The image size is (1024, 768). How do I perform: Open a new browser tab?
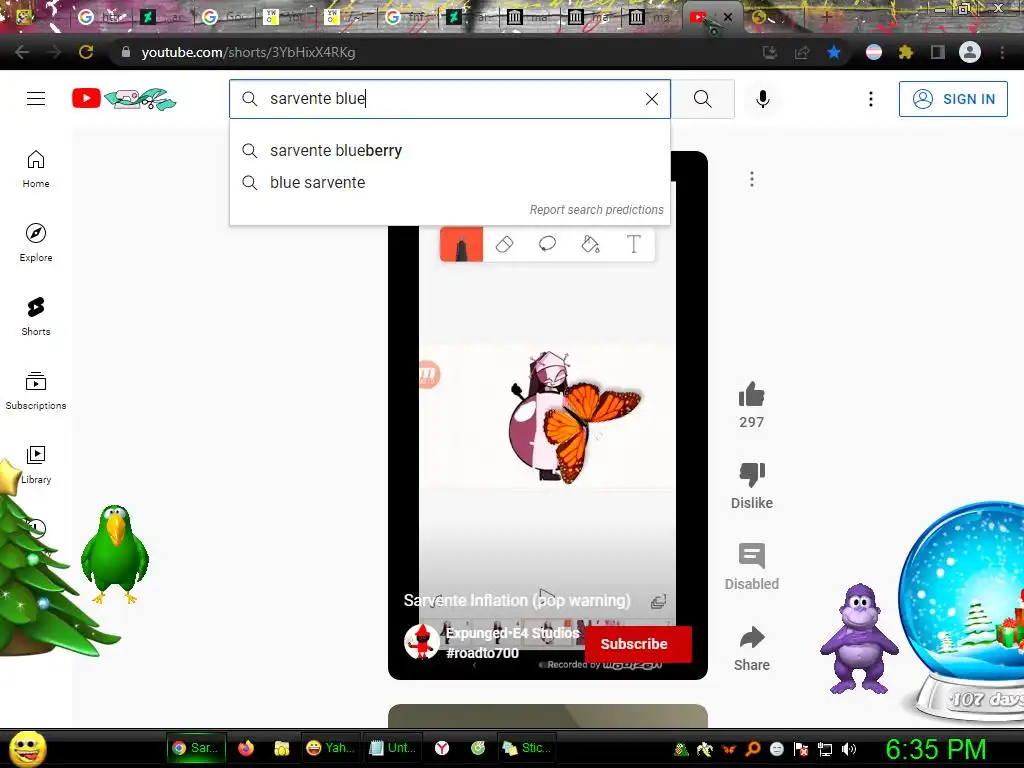click(x=826, y=17)
